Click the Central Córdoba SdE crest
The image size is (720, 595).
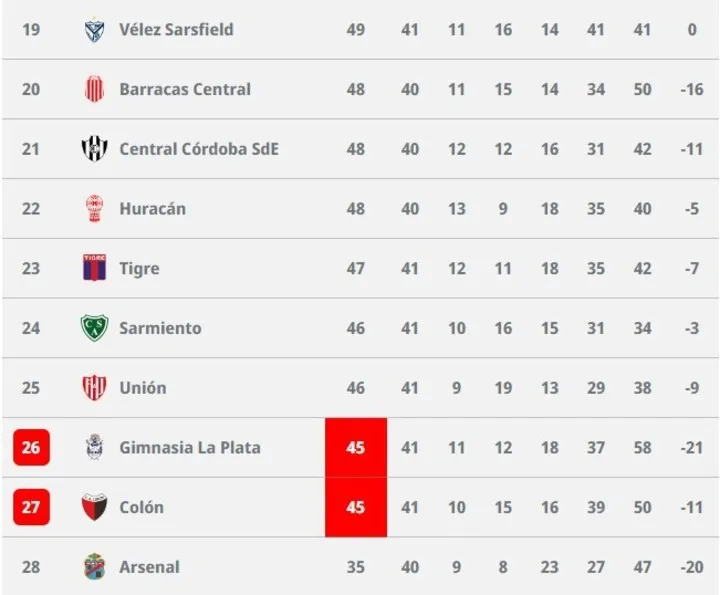(x=95, y=148)
